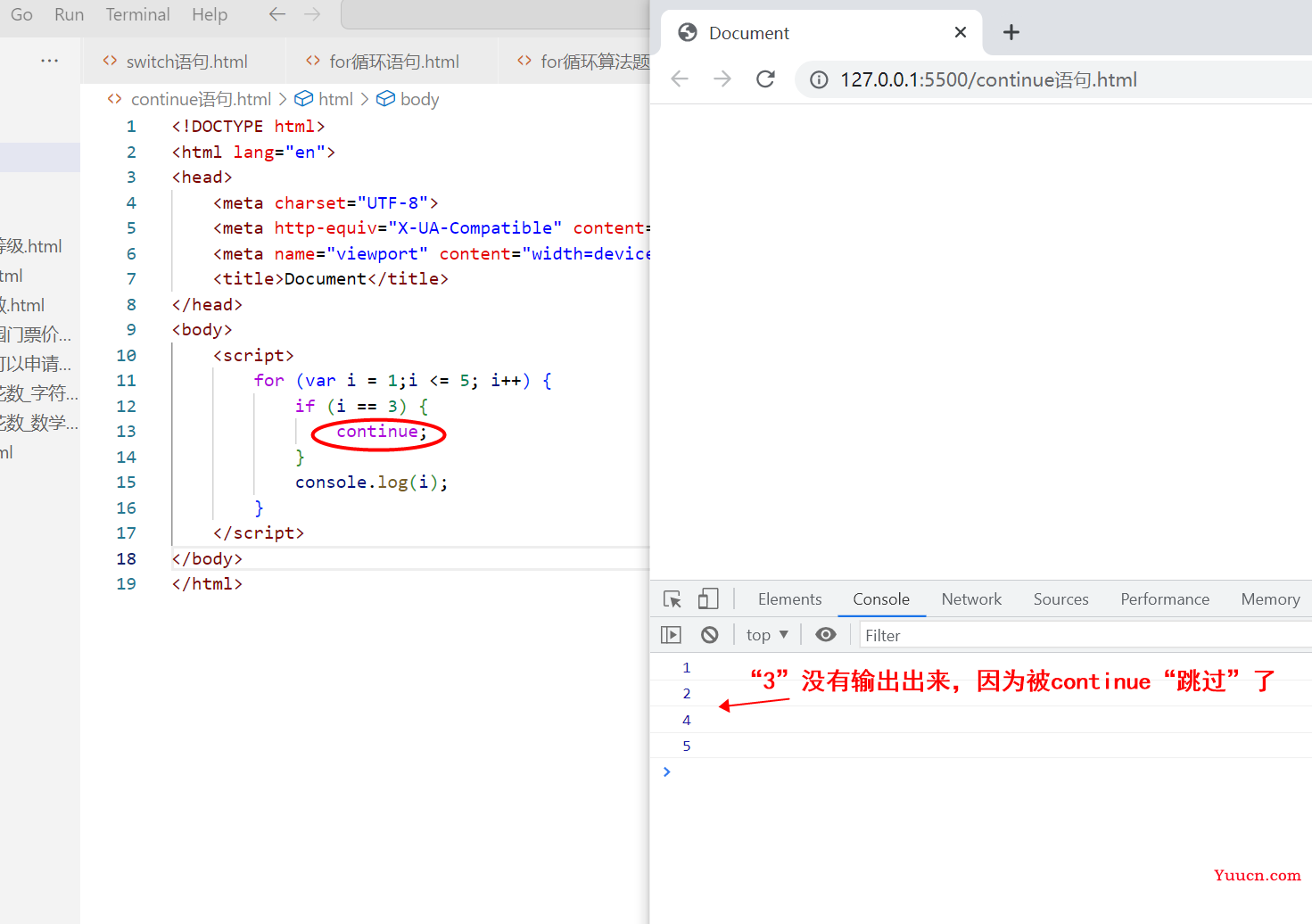Click the console Filter input field

pos(1085,635)
